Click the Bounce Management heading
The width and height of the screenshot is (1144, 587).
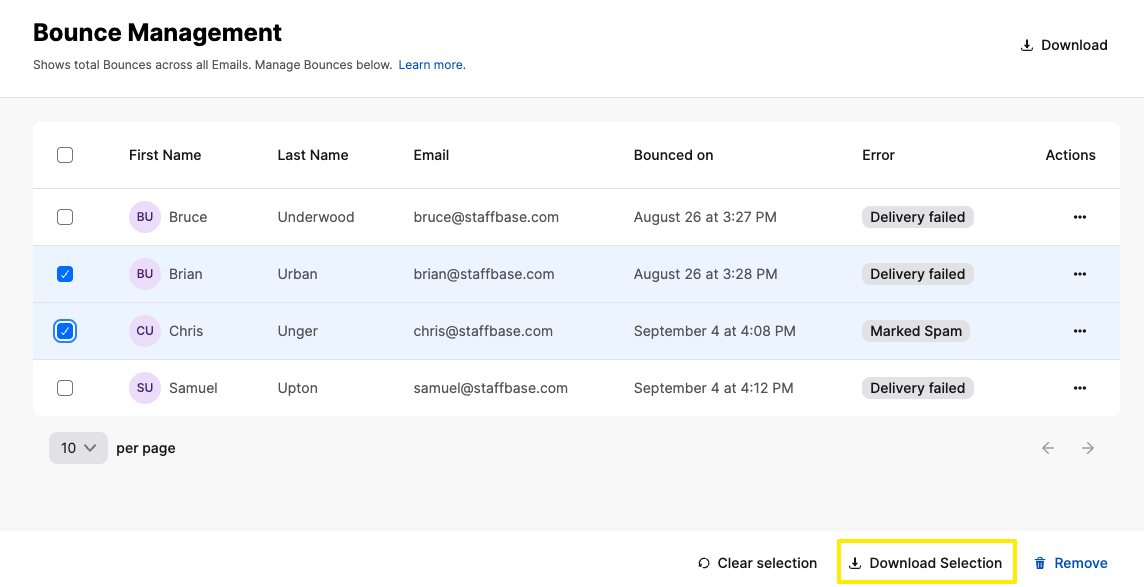158,32
